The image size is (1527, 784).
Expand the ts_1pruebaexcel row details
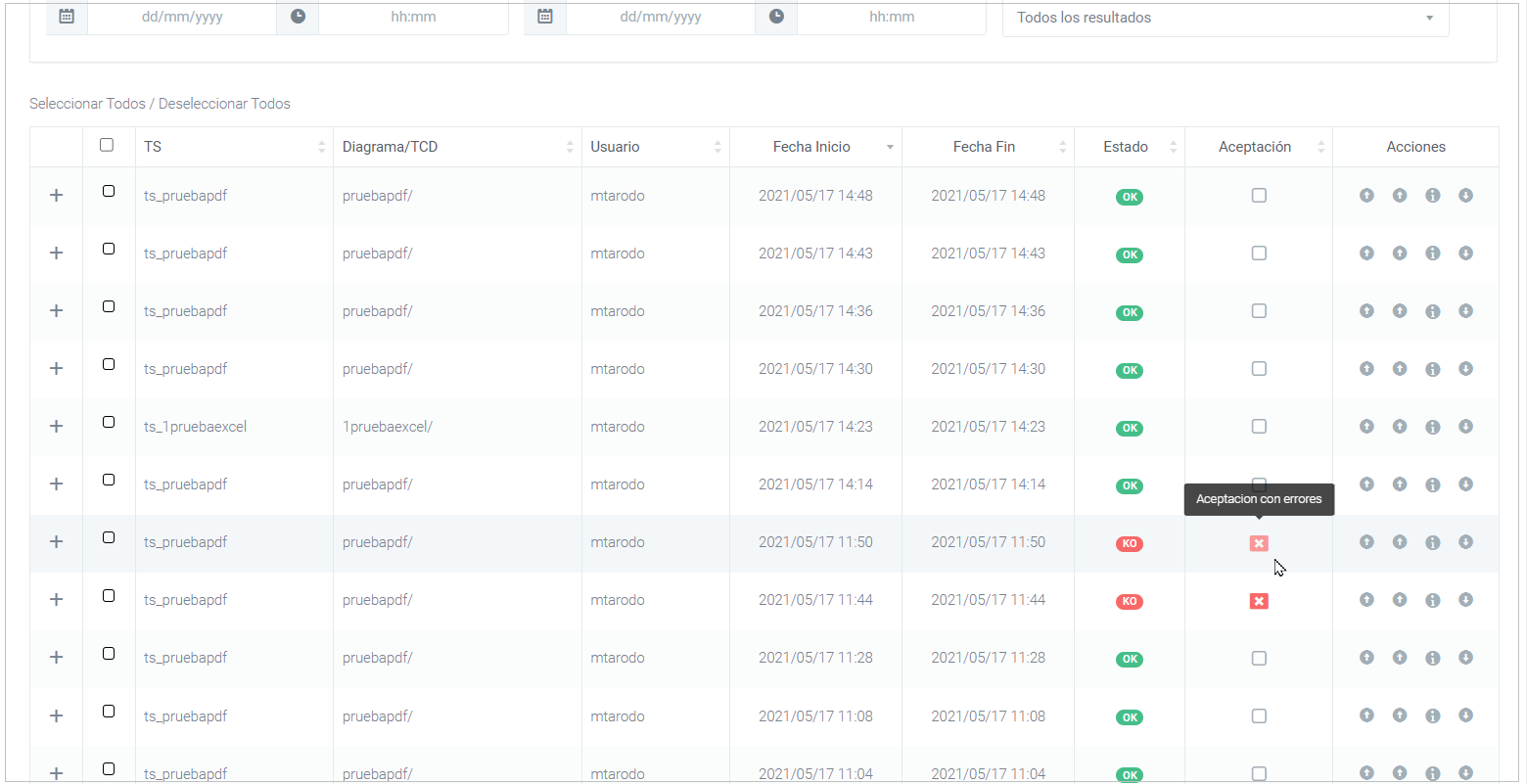[57, 427]
